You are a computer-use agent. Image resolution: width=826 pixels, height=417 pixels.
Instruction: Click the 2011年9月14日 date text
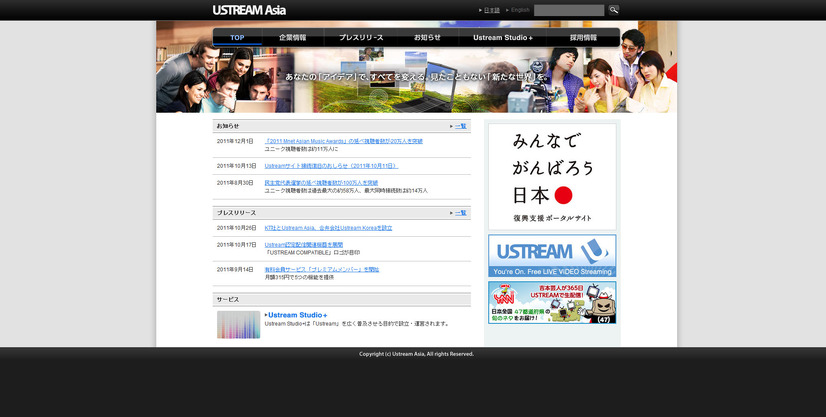[x=235, y=270]
